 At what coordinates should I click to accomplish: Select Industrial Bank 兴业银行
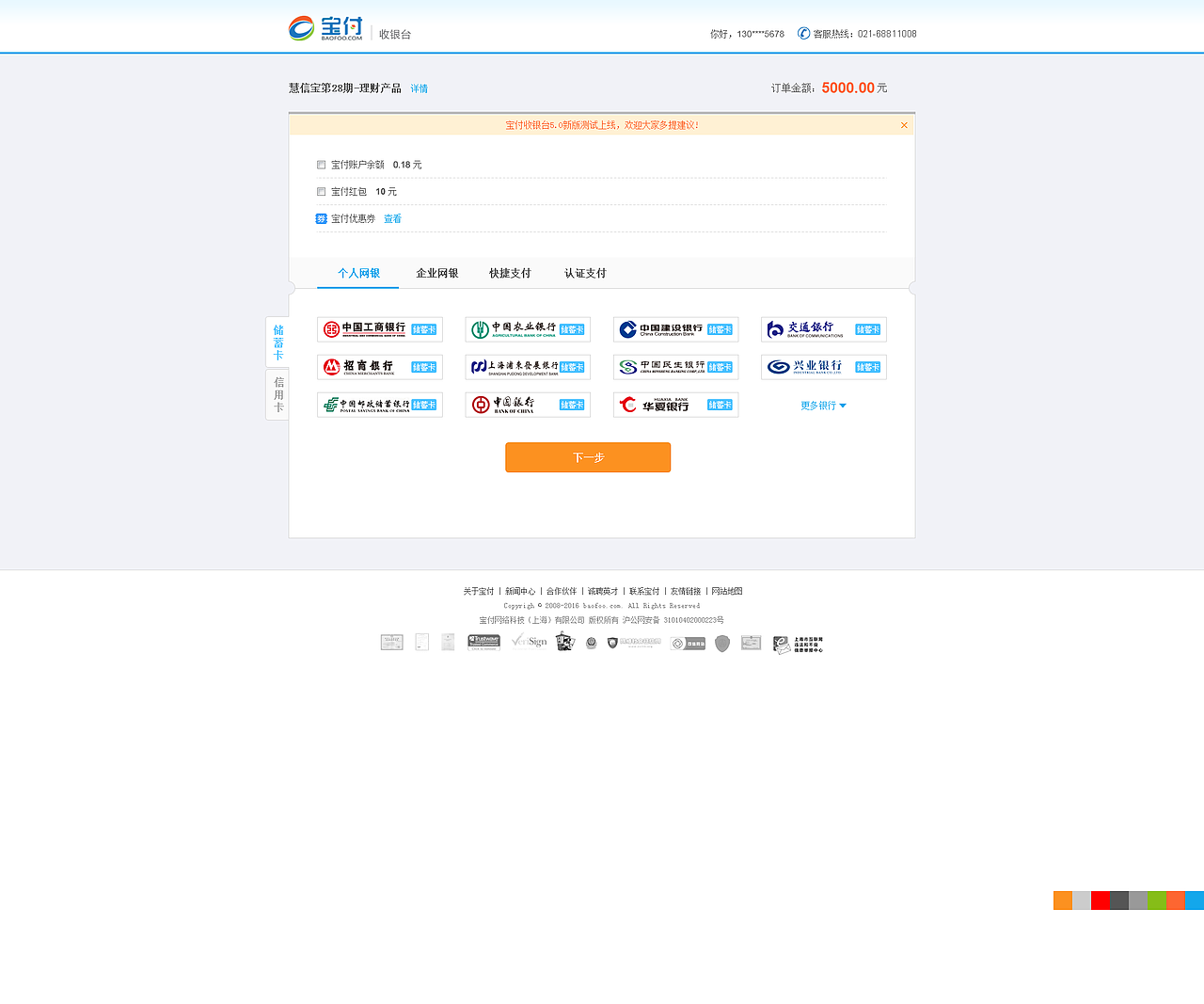pos(824,367)
